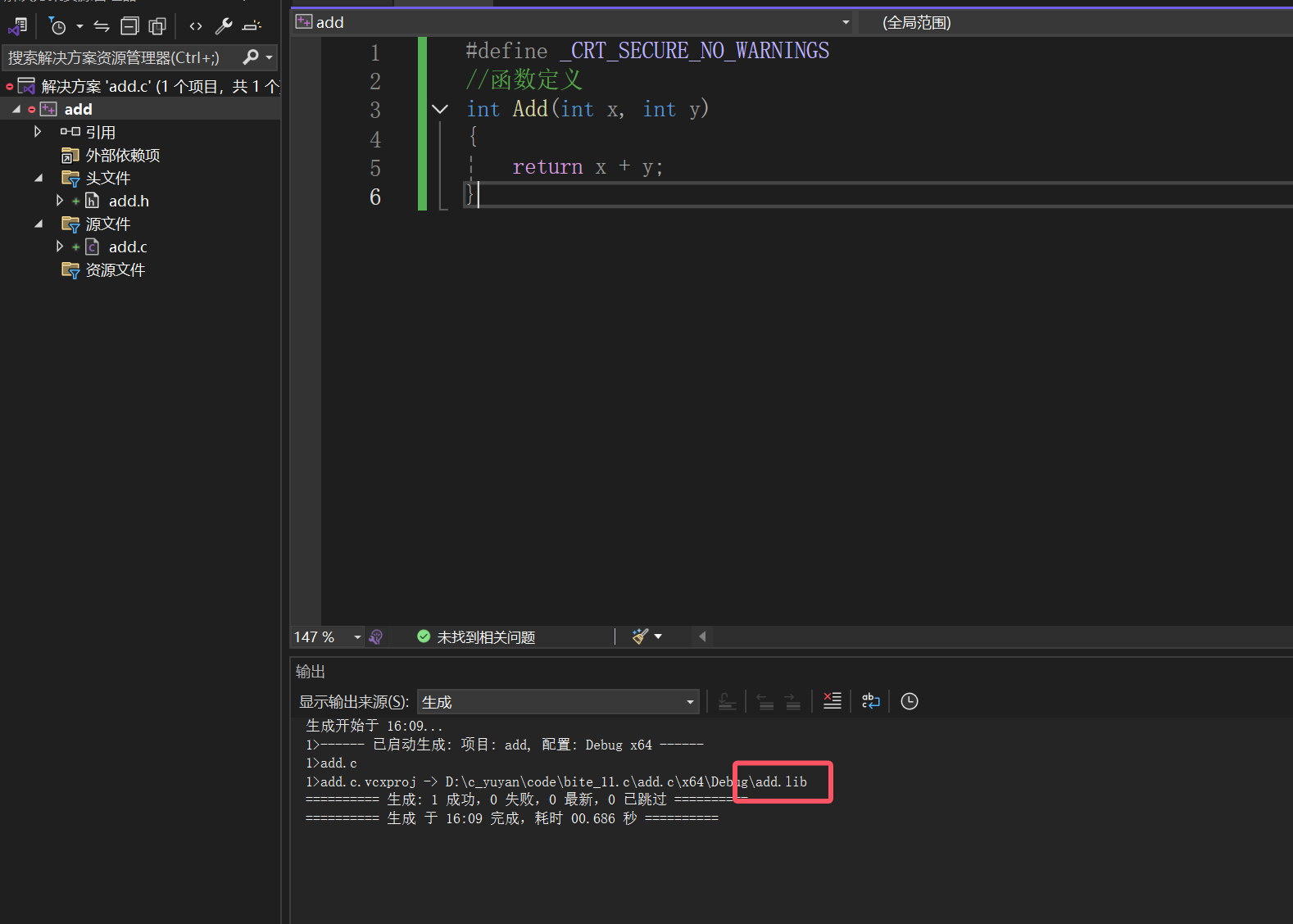Click the horizontal scrollbar left arrow
Viewport: 1293px width, 924px height.
click(x=702, y=636)
